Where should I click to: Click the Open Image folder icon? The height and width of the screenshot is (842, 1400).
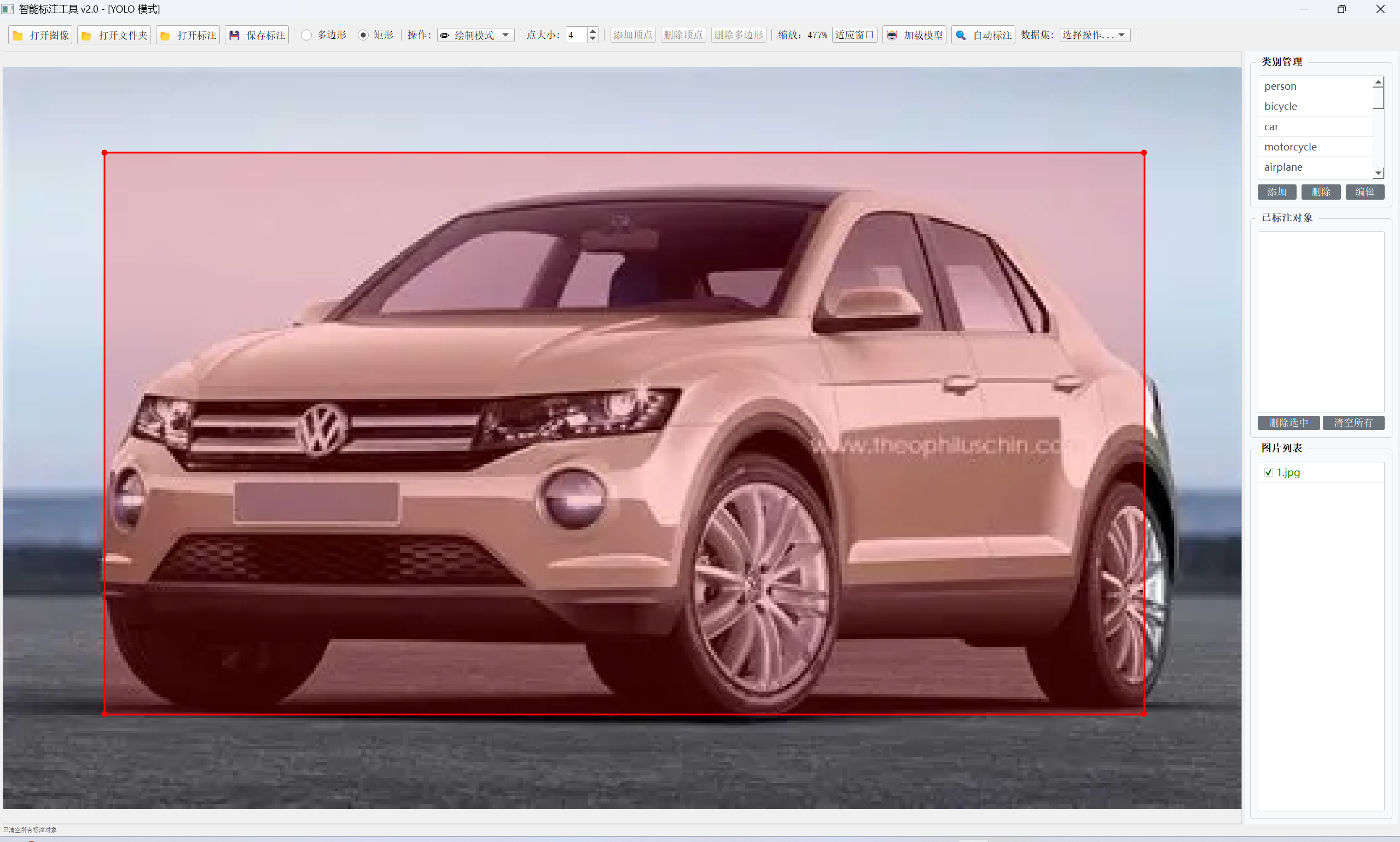[18, 36]
